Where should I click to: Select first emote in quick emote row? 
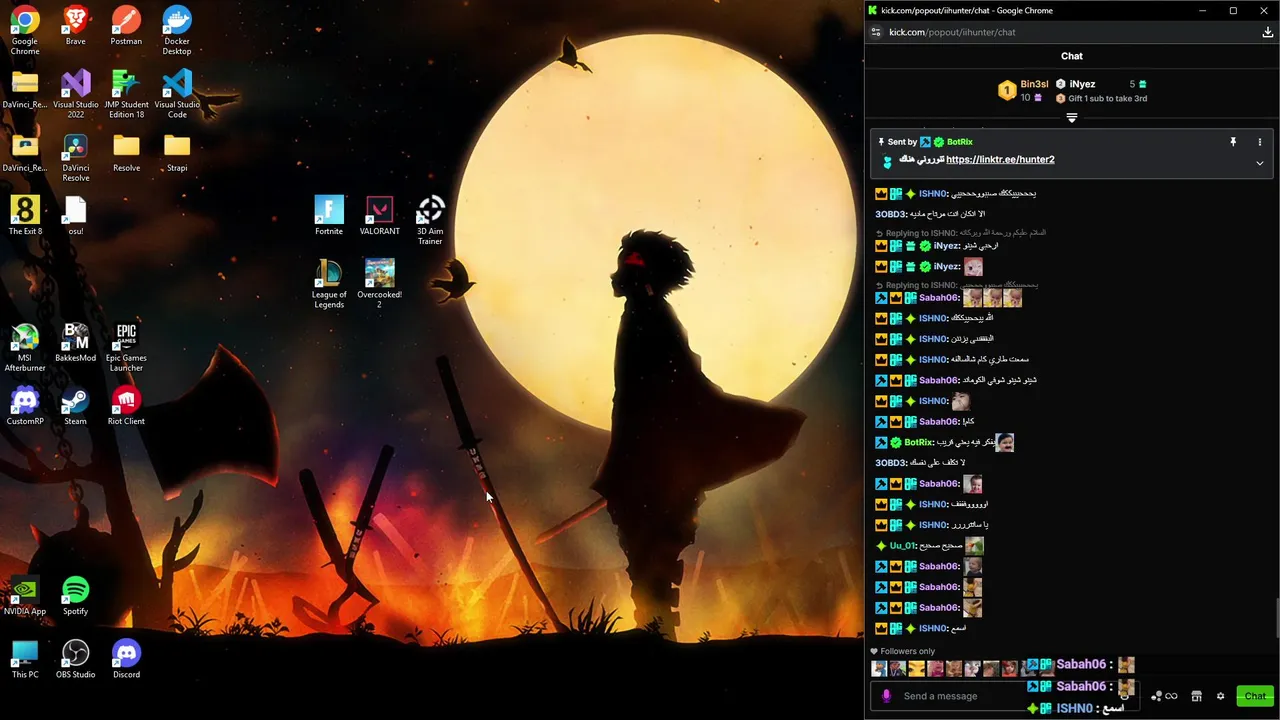click(879, 669)
